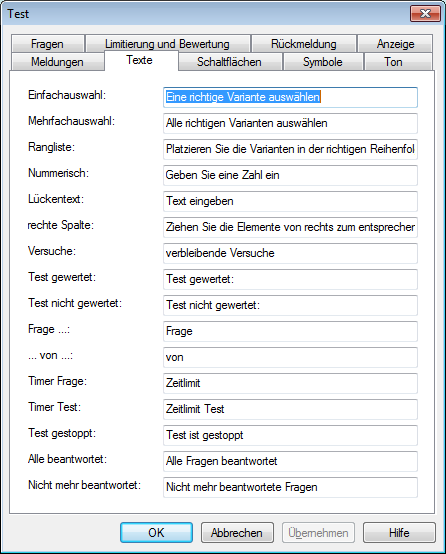Cancel with the Abbrechen button
The width and height of the screenshot is (446, 554).
tap(237, 532)
